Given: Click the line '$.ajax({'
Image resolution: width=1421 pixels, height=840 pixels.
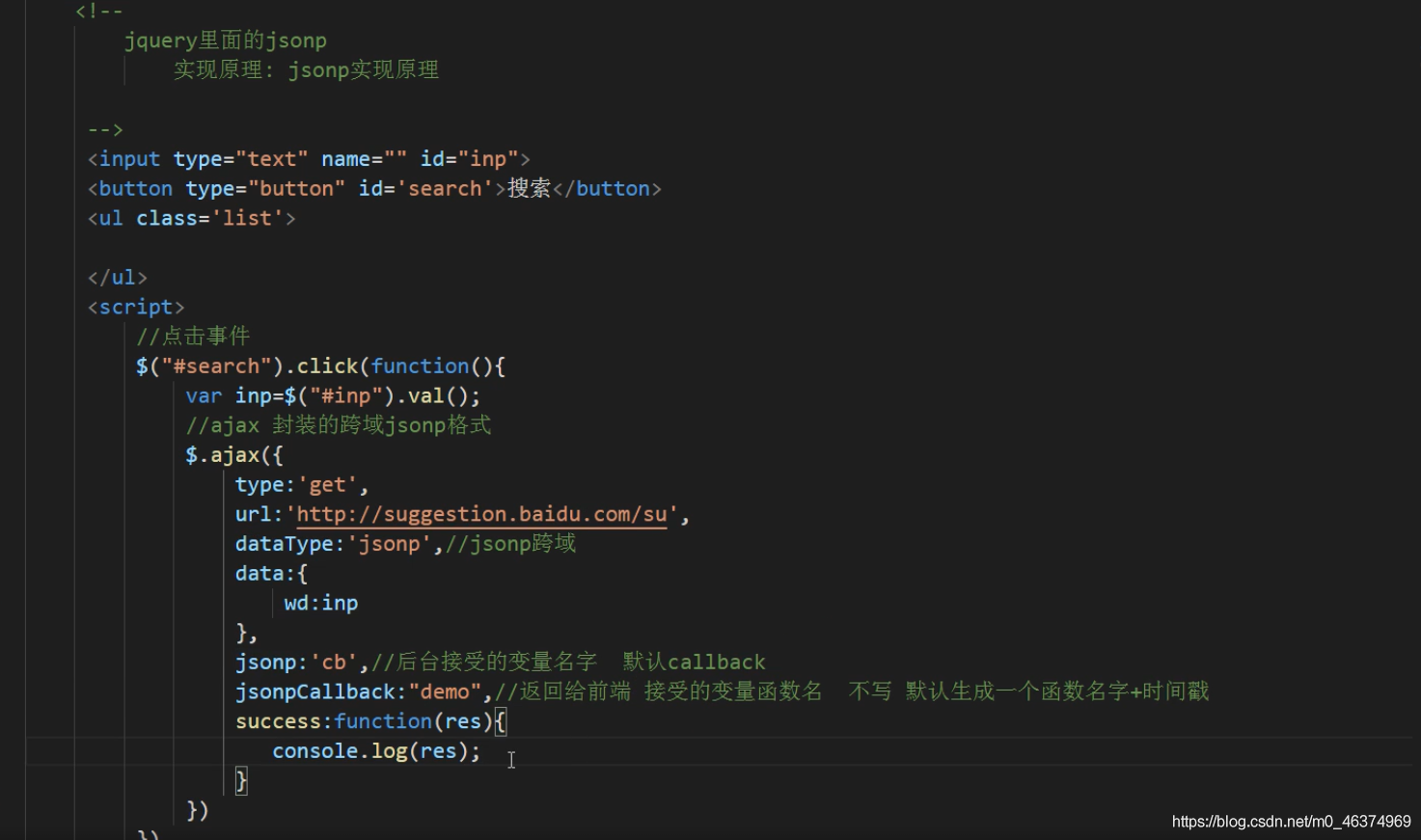Looking at the screenshot, I should [234, 455].
